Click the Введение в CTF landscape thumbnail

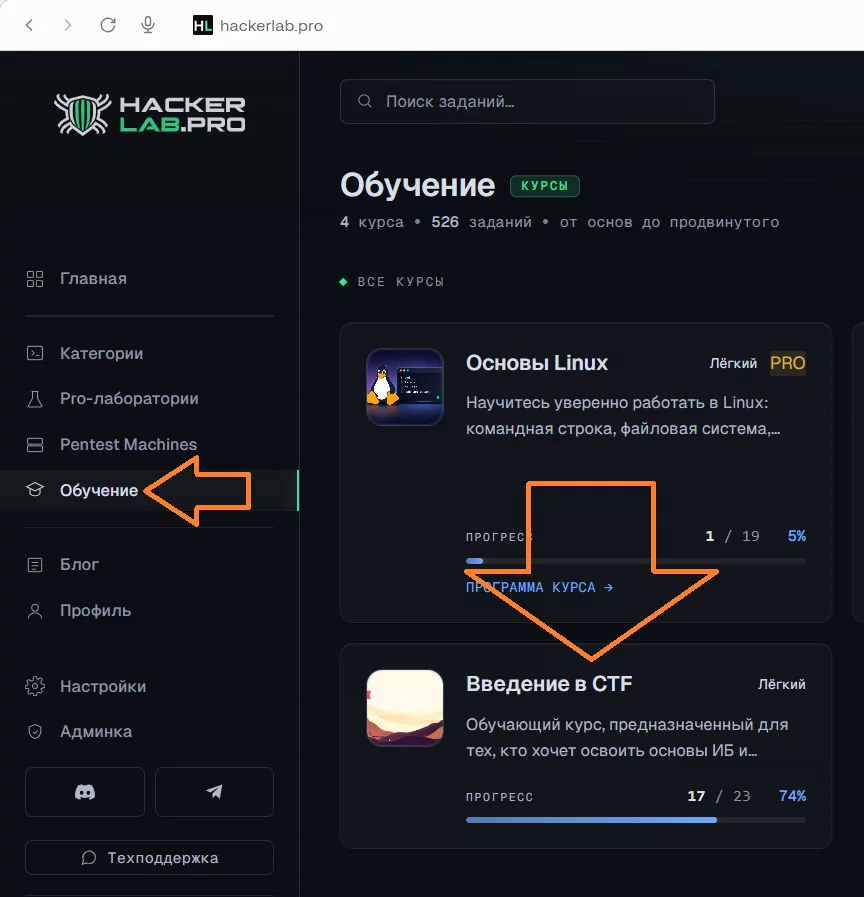[x=405, y=708]
